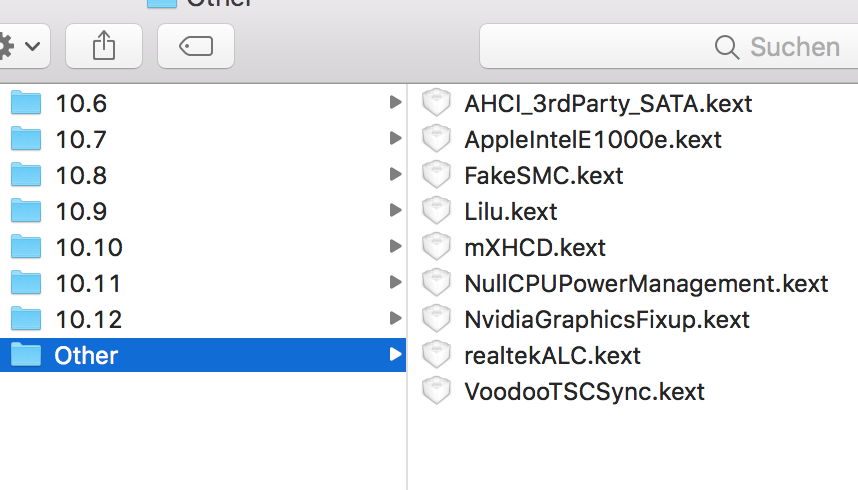Image resolution: width=858 pixels, height=490 pixels.
Task: Select the highlighted Other folder
Action: pyautogui.click(x=86, y=355)
